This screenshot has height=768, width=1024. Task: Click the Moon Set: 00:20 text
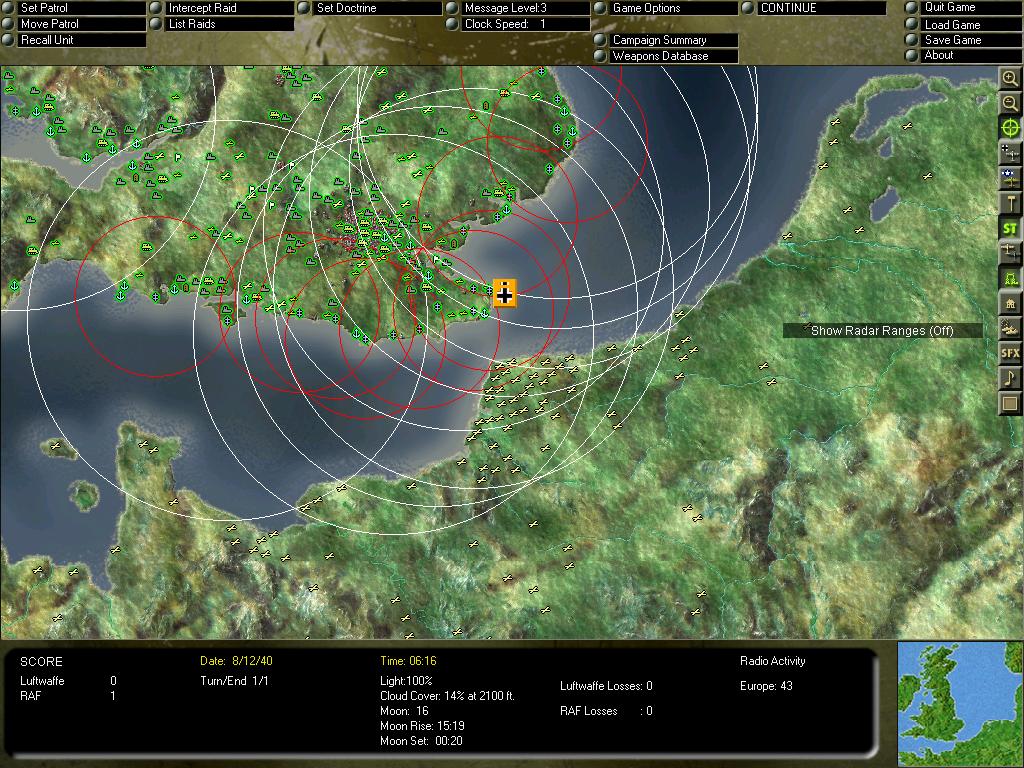click(x=421, y=741)
